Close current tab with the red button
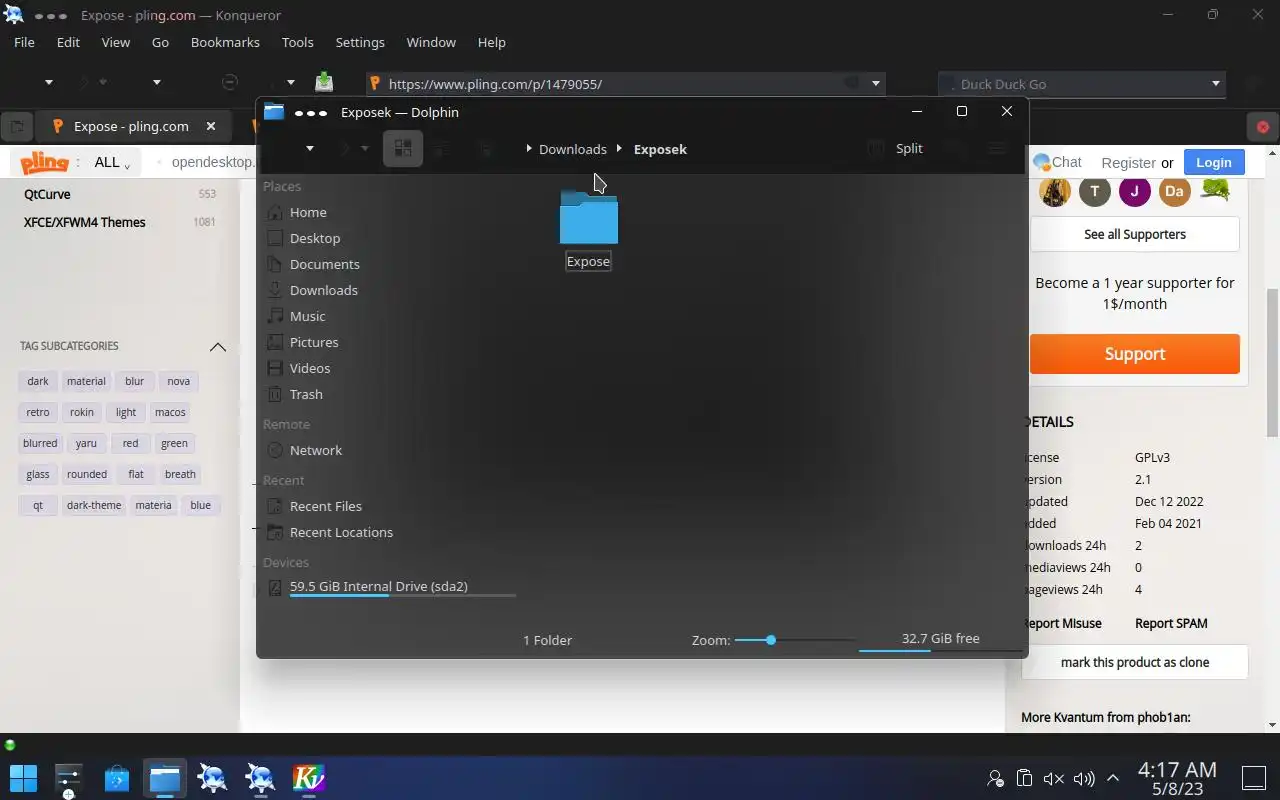Viewport: 1280px width, 800px height. click(1262, 127)
